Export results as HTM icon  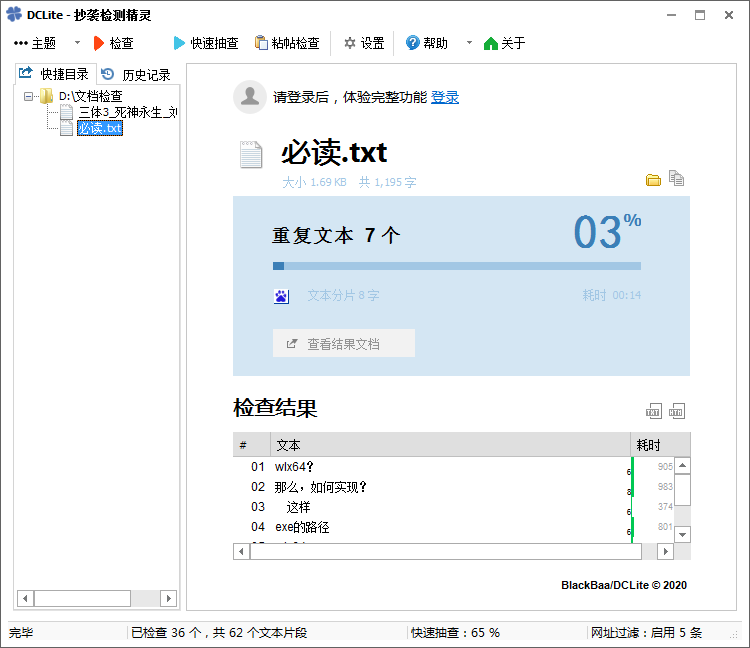(x=677, y=411)
